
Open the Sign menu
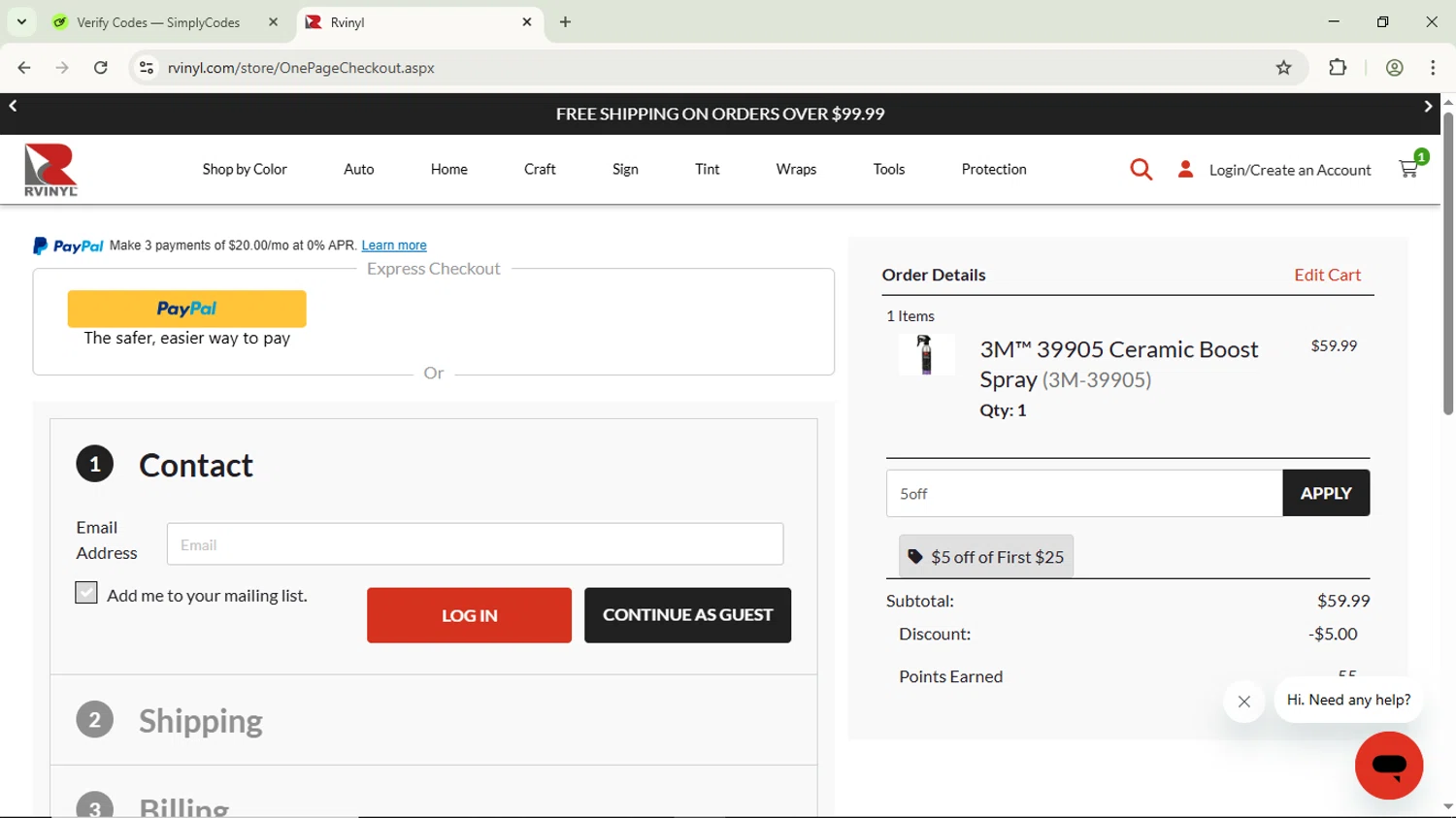[625, 170]
